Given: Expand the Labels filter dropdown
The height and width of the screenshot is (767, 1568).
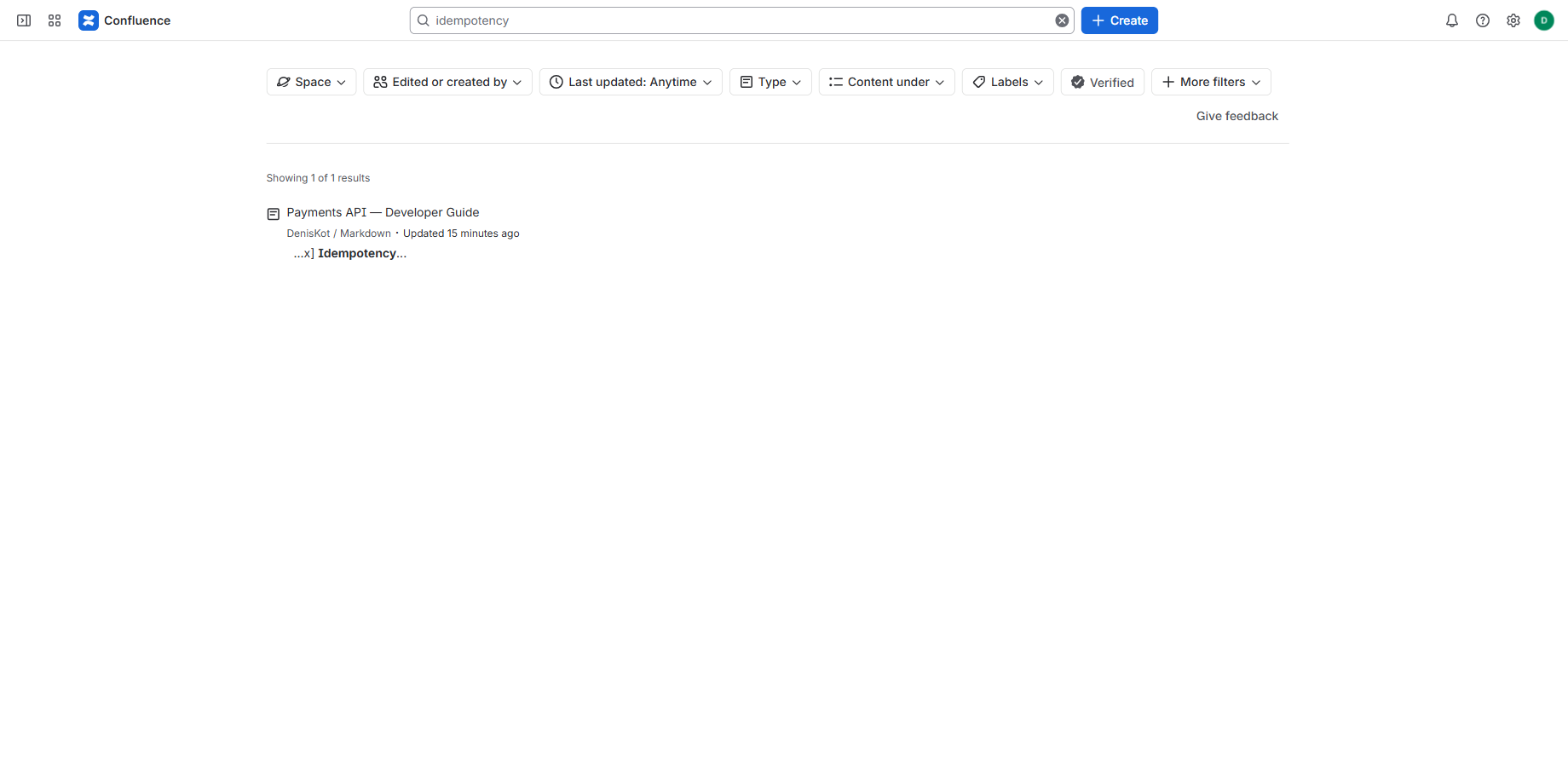Looking at the screenshot, I should pos(1007,82).
